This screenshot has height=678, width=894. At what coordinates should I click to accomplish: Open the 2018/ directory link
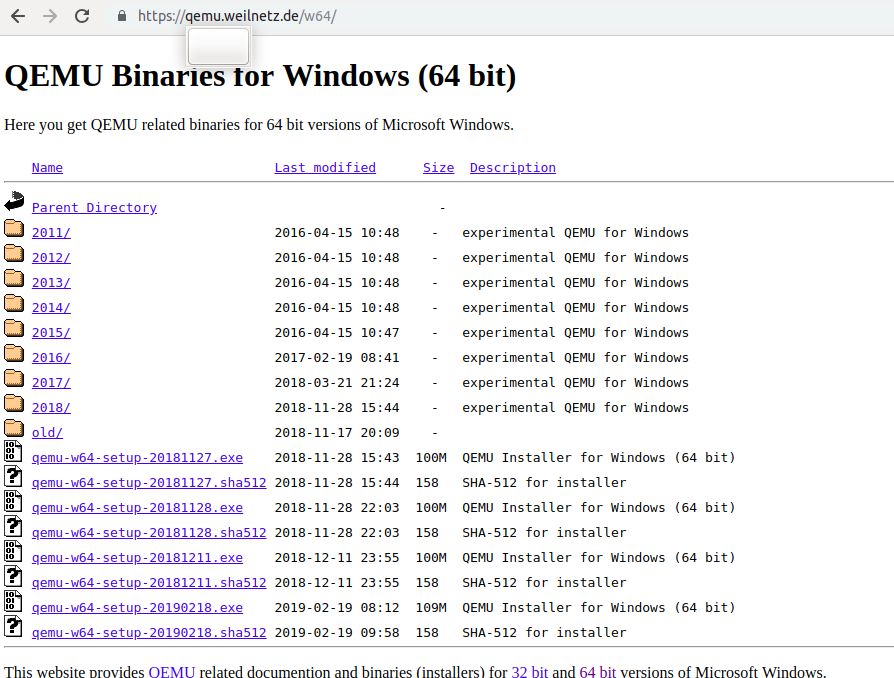point(51,408)
